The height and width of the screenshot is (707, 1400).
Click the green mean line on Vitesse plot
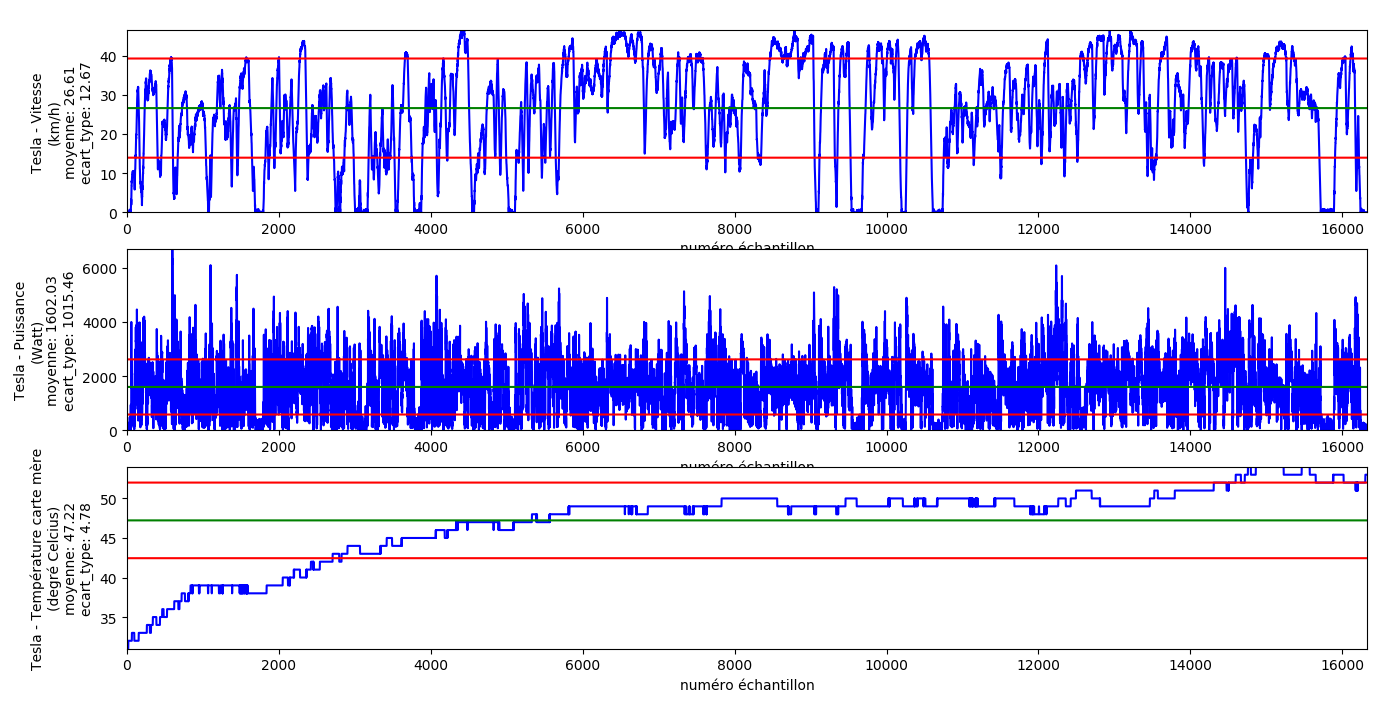click(x=747, y=108)
